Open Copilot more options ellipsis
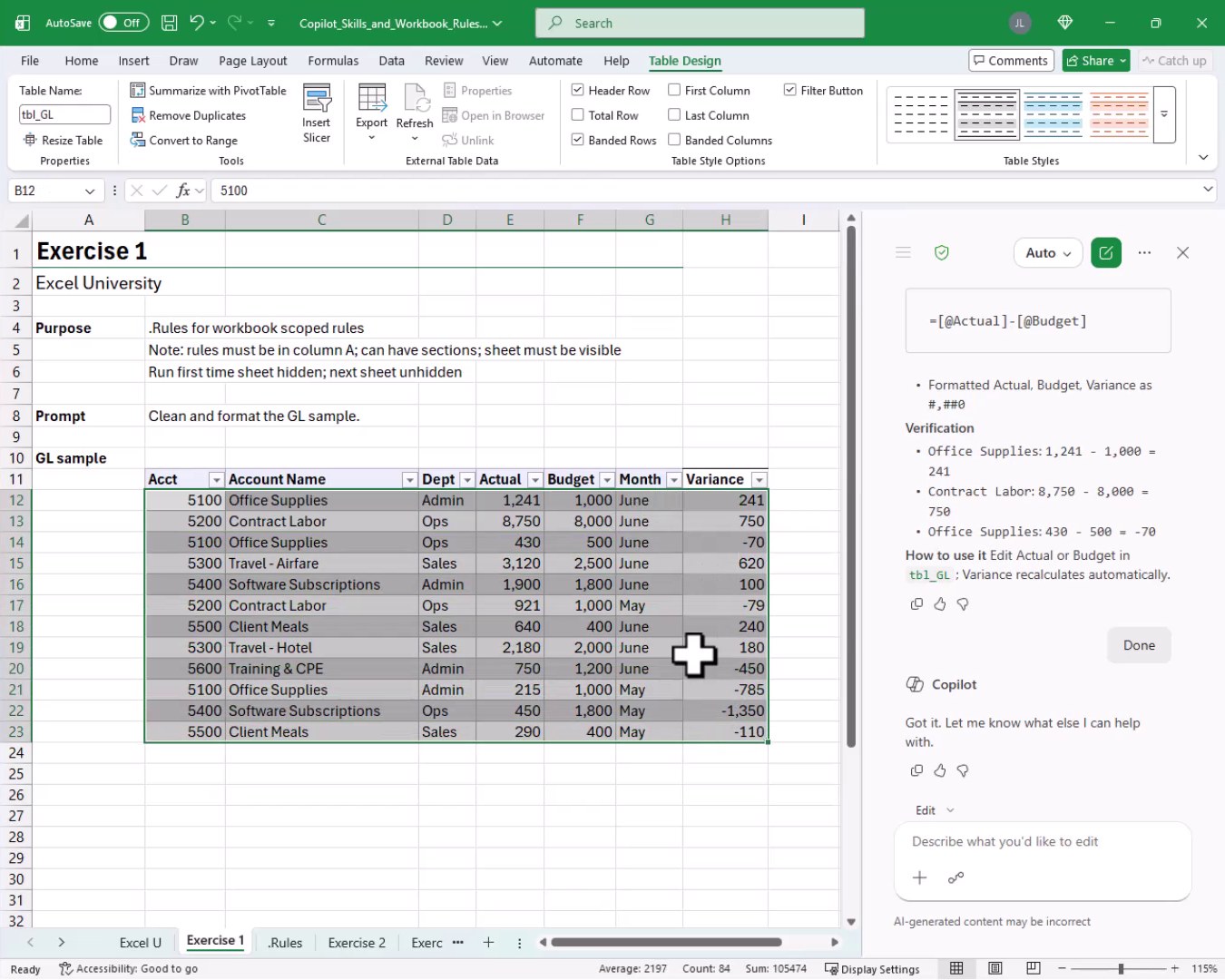The height and width of the screenshot is (980, 1225). [x=1144, y=252]
